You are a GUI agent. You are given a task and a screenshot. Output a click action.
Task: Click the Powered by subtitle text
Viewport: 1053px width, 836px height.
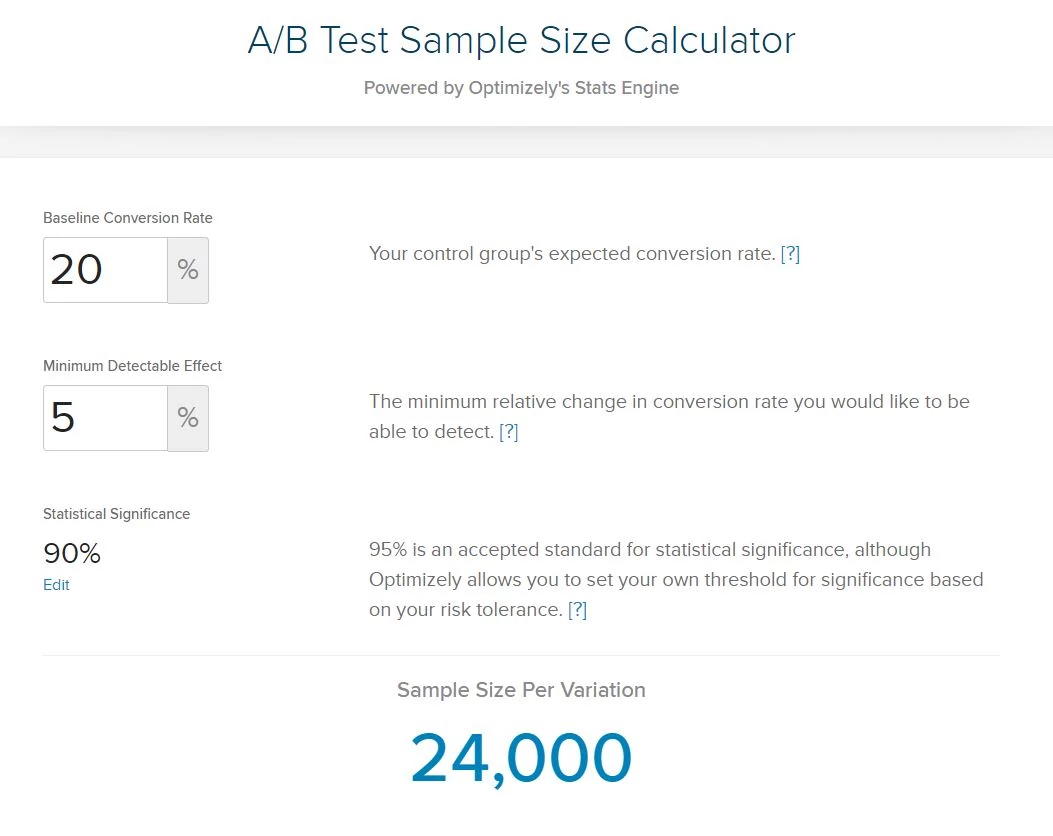click(521, 88)
